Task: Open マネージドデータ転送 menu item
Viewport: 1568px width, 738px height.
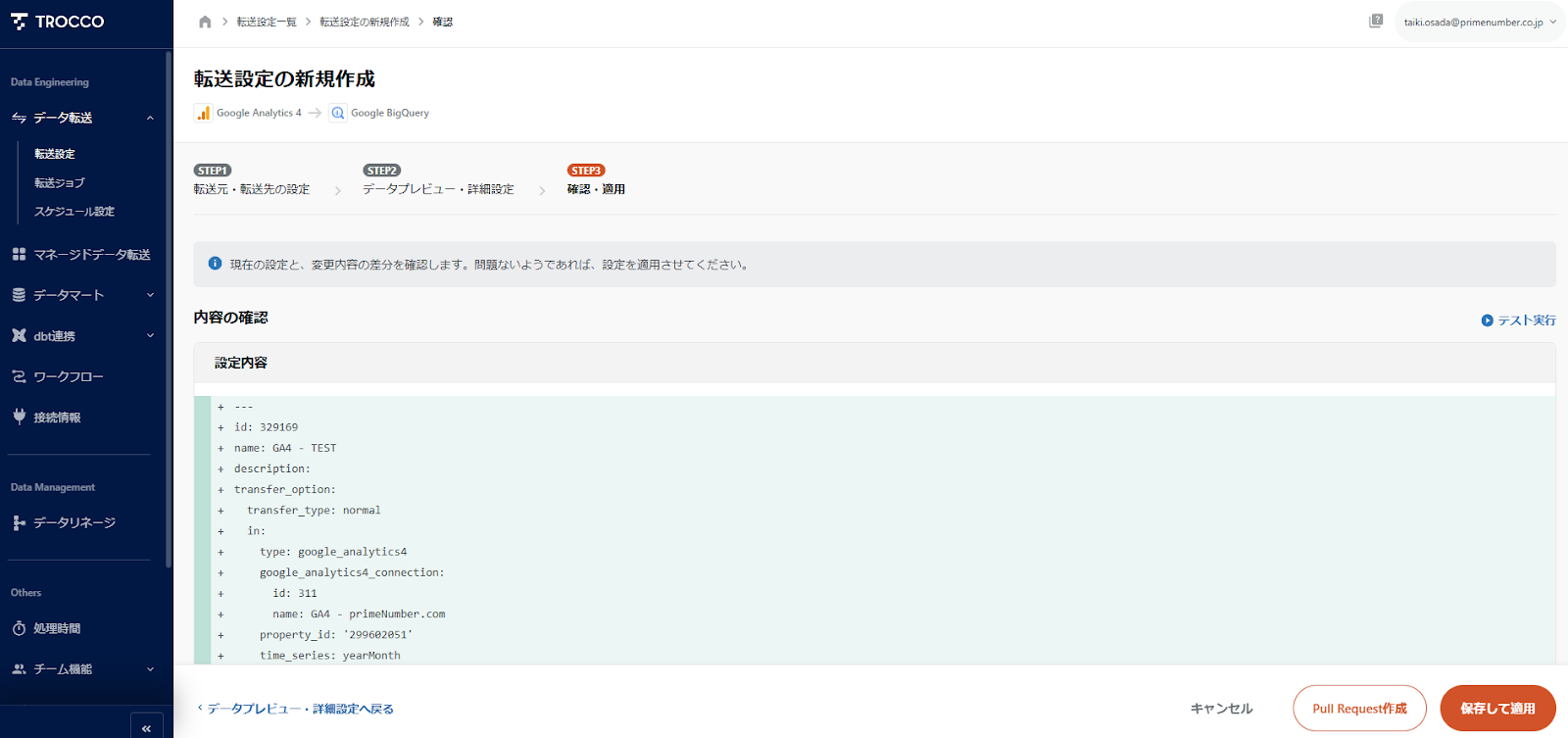Action: click(92, 255)
